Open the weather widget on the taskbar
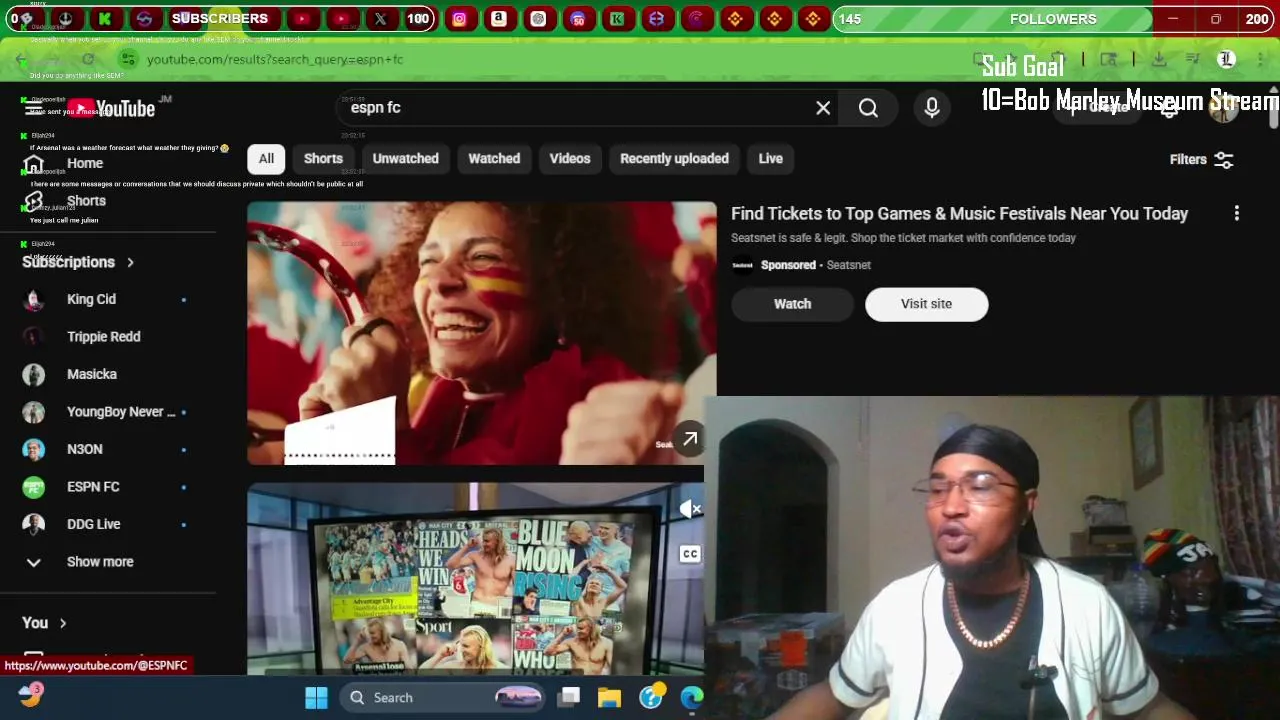The image size is (1280, 720). (x=30, y=696)
